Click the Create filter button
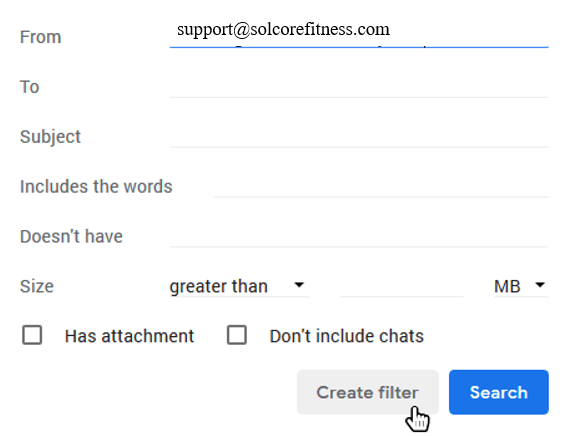Screen dimensions: 572x436 point(368,392)
